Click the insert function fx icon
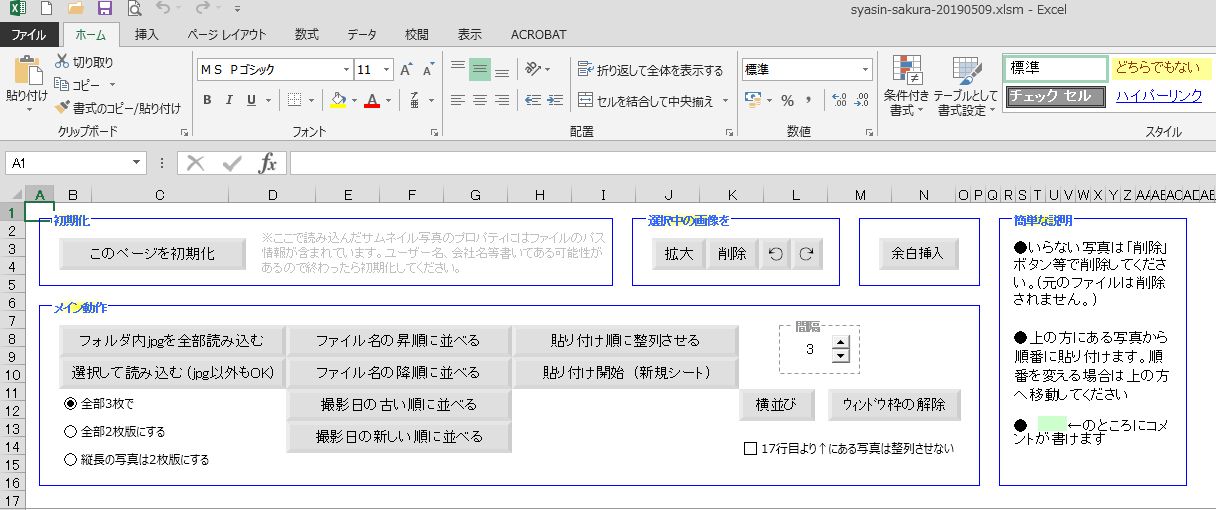This screenshot has height=510, width=1216. click(x=267, y=163)
